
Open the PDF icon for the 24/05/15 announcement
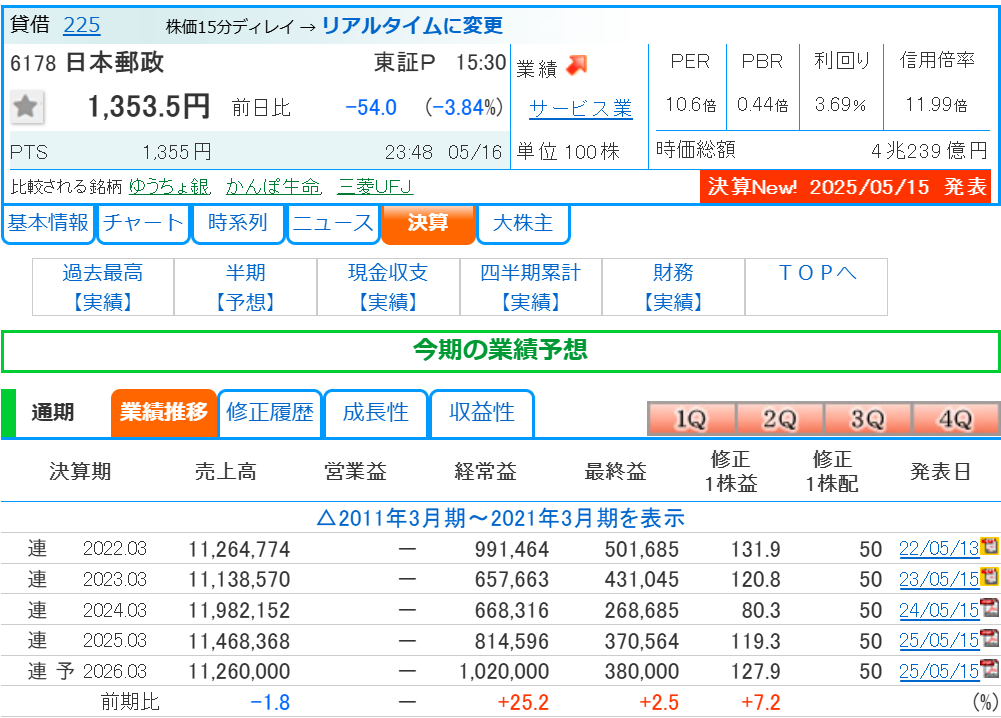point(990,608)
